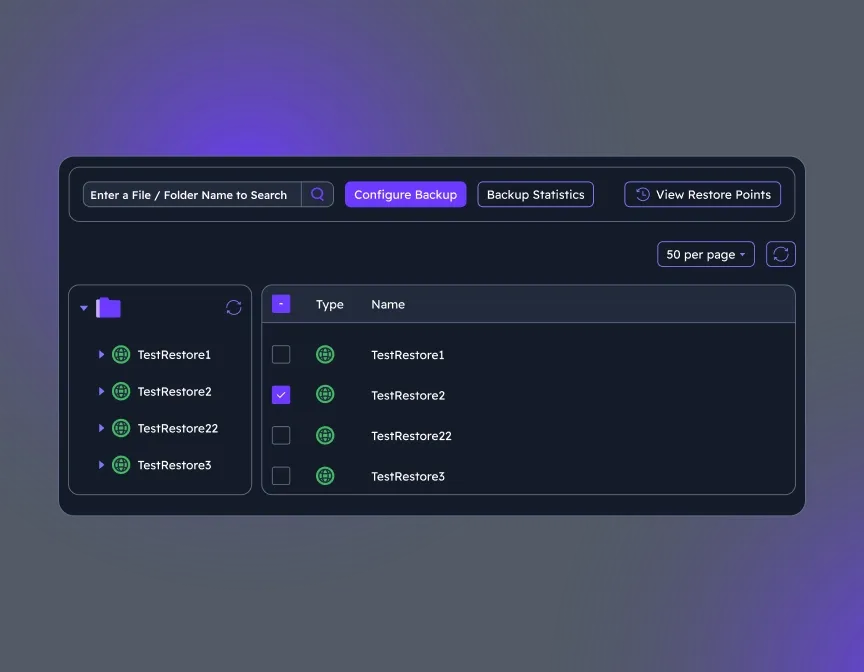
Task: Click TestRestore3 globe icon in tree
Action: tap(121, 465)
